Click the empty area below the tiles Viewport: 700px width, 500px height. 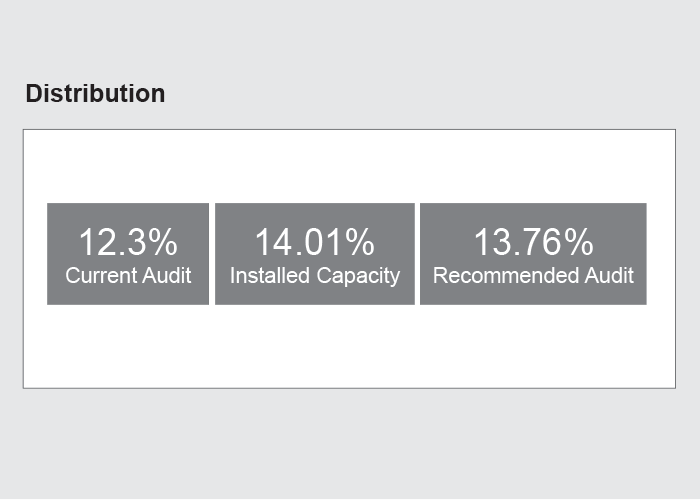tap(349, 346)
